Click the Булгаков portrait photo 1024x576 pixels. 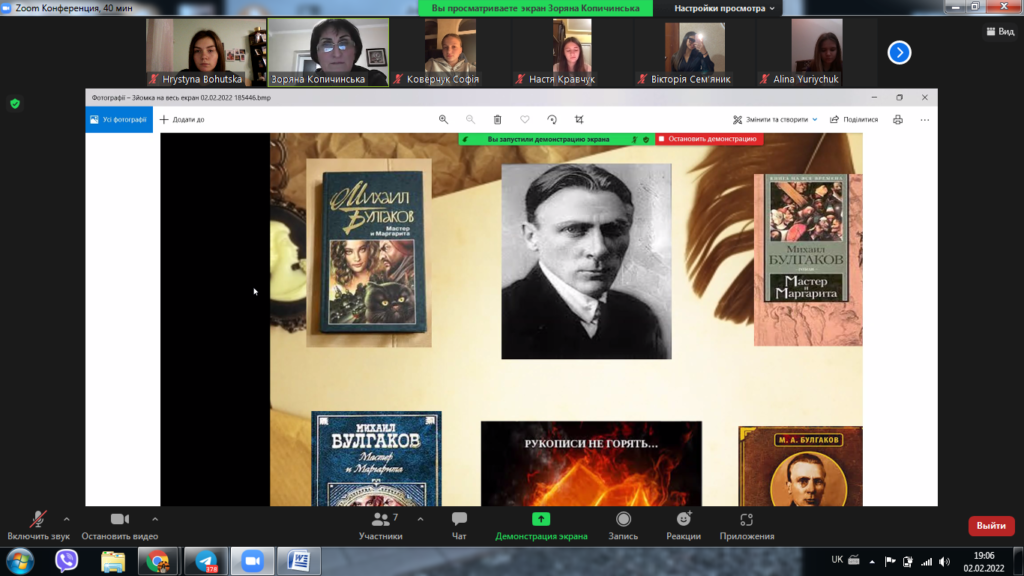(586, 261)
